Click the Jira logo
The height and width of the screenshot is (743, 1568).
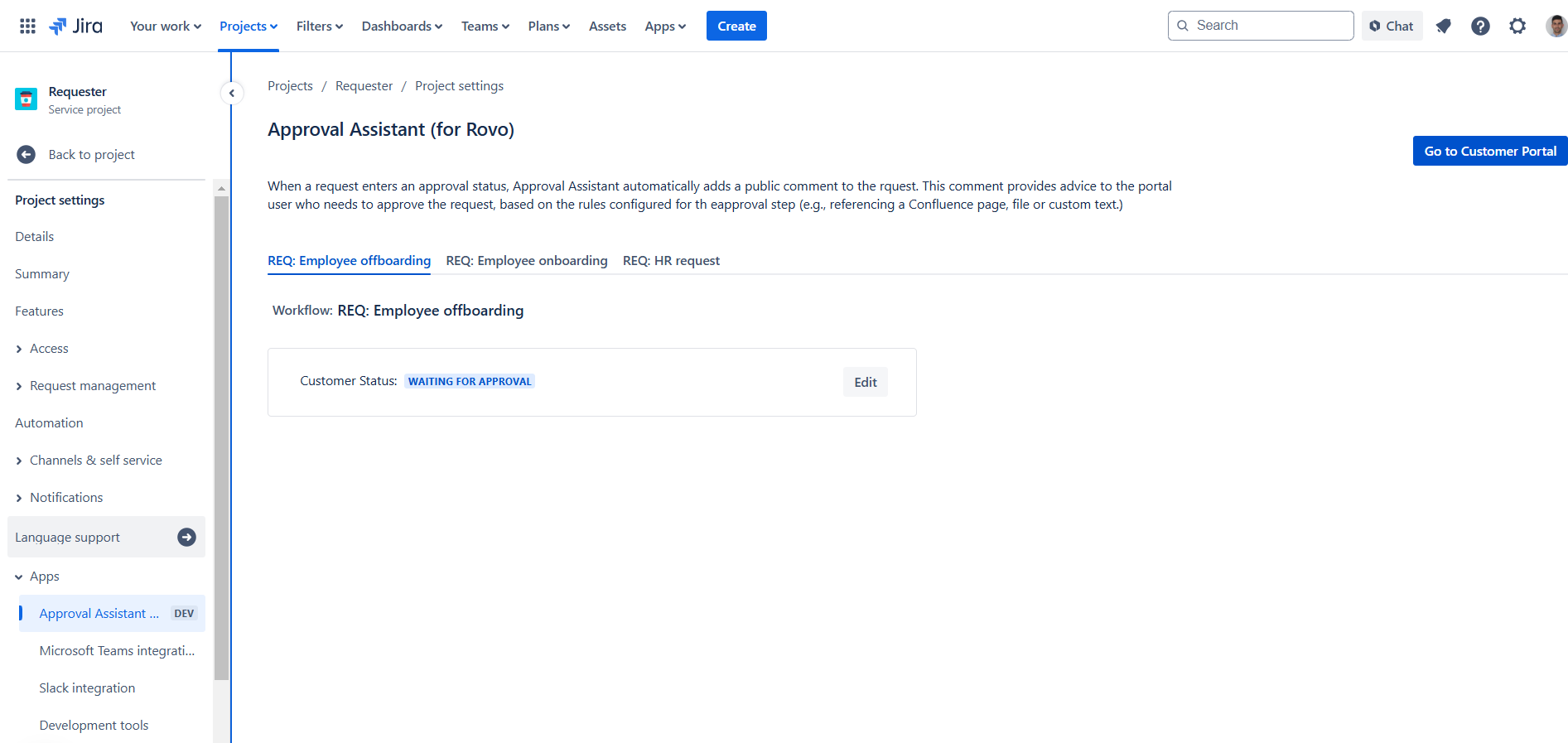click(75, 26)
